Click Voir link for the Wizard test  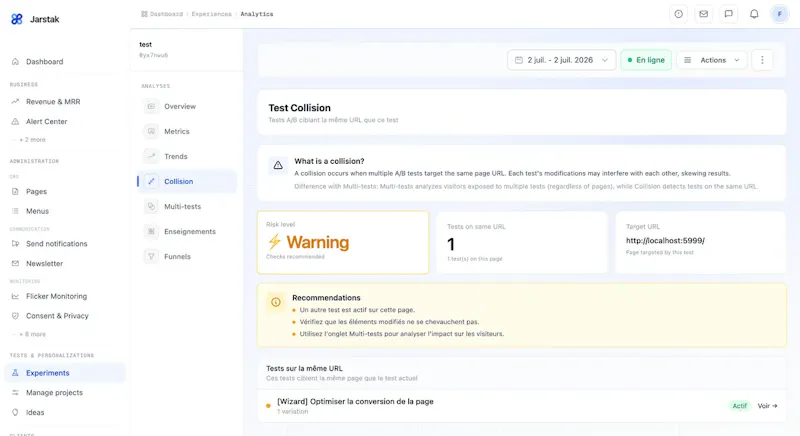(x=767, y=406)
